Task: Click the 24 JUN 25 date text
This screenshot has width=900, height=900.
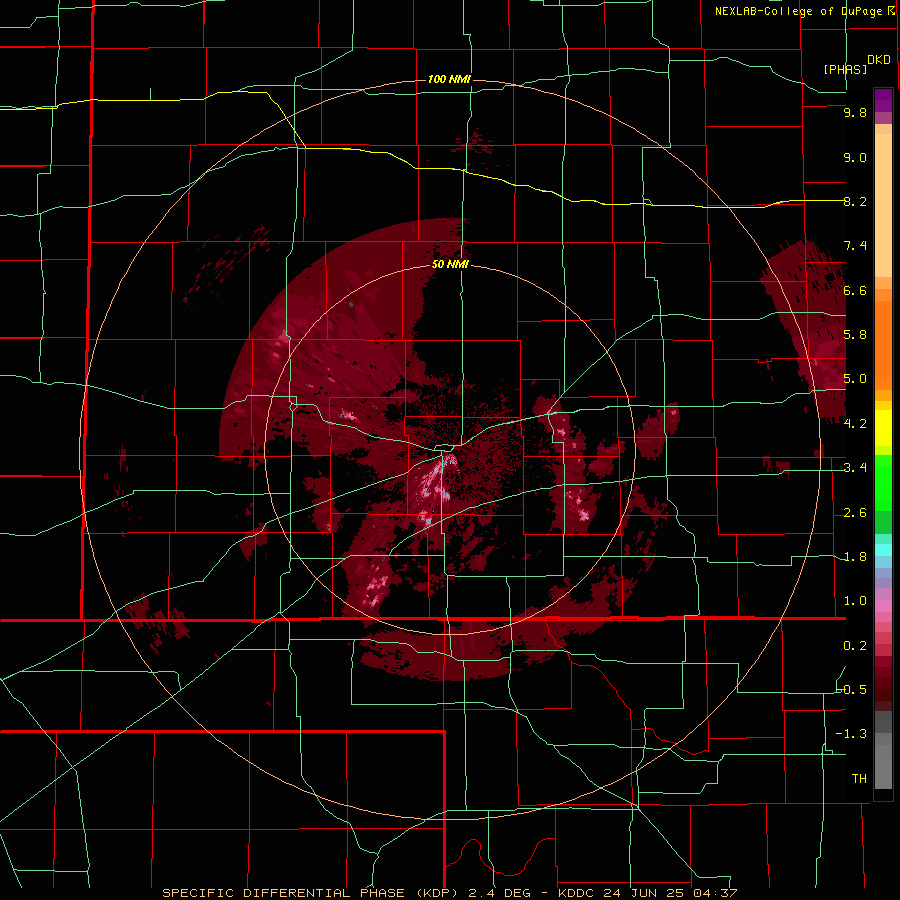Action: coord(642,893)
